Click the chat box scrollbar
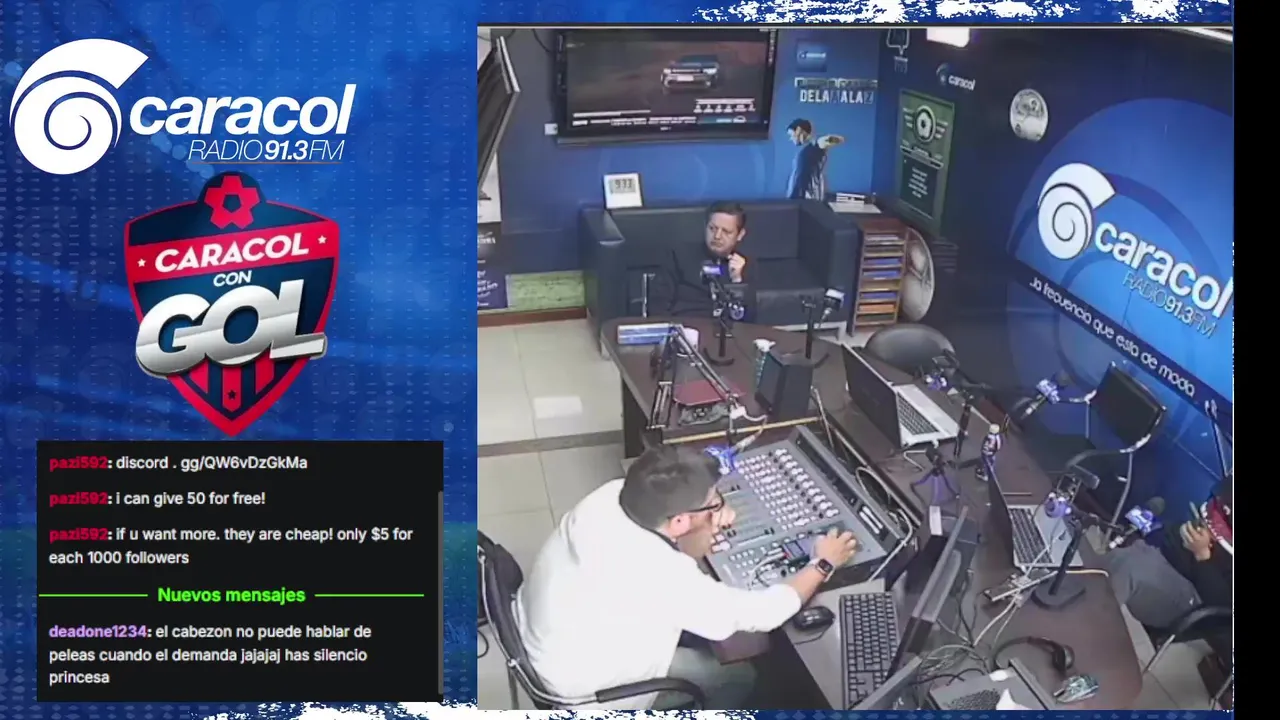 point(439,594)
